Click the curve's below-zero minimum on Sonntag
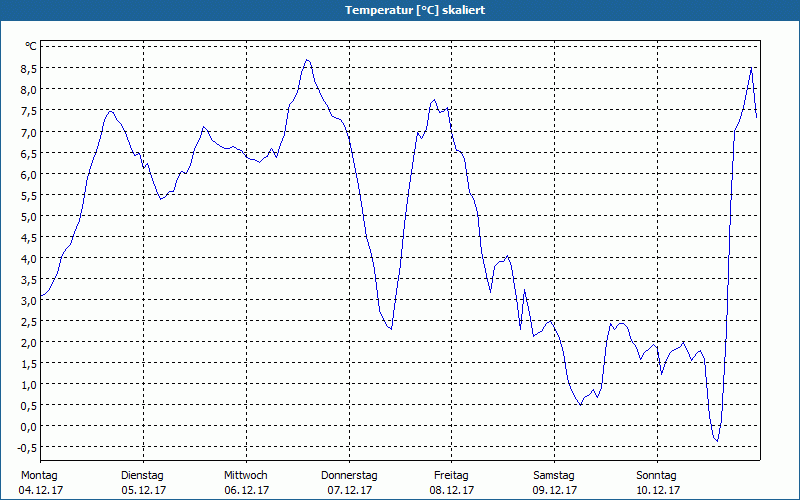800x500 pixels. (716, 440)
